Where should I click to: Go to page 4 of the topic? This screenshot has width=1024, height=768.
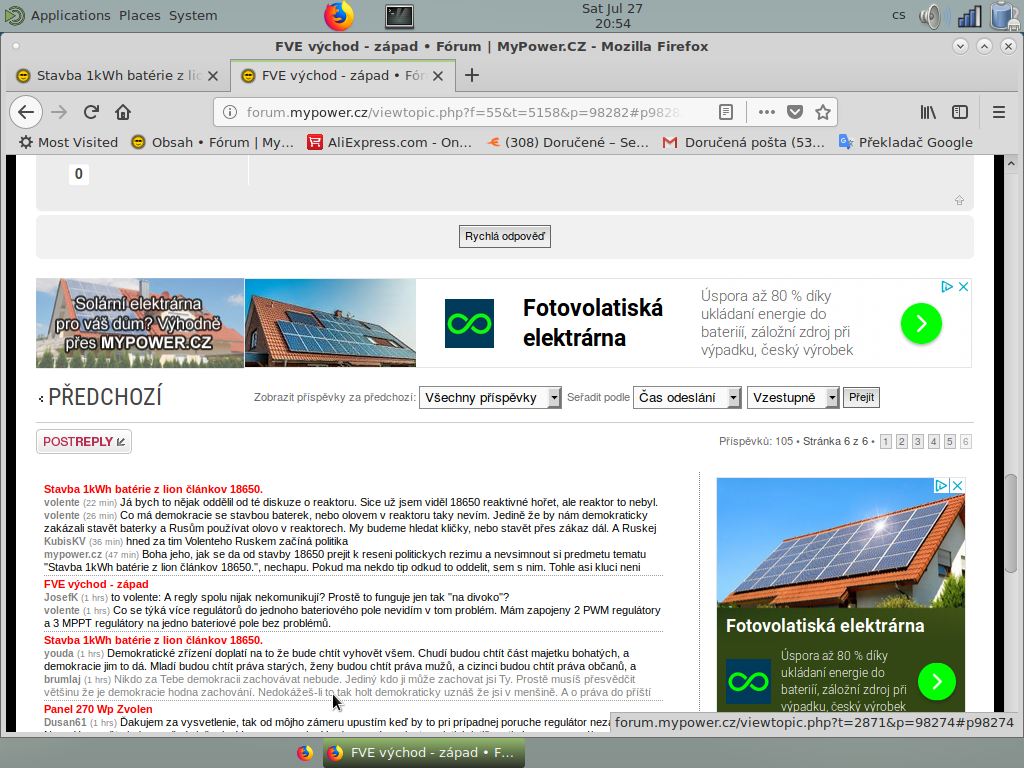pos(934,442)
